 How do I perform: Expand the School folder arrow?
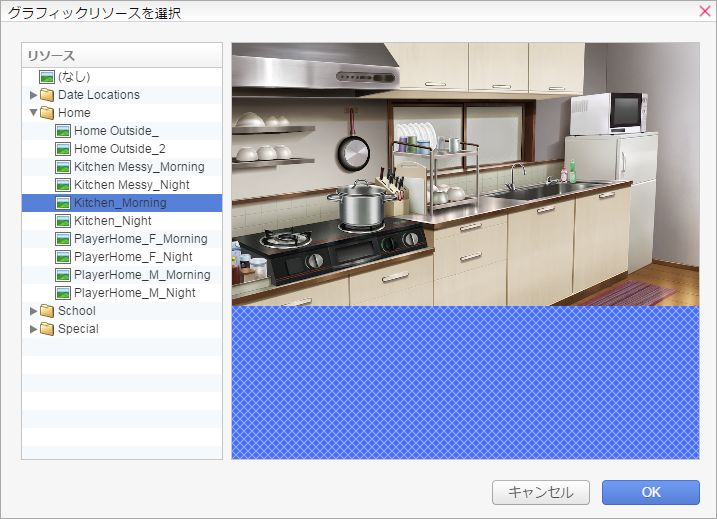(x=33, y=311)
